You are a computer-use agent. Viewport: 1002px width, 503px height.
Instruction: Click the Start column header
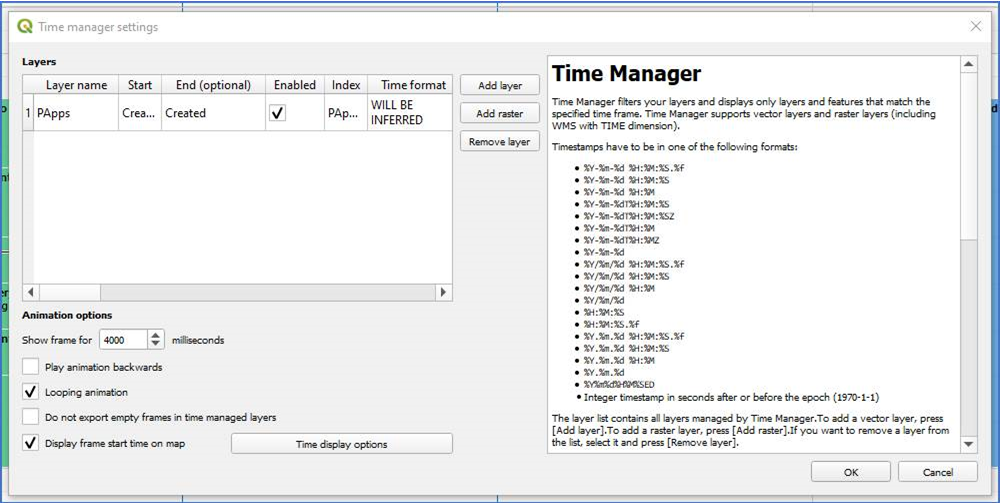pos(140,85)
